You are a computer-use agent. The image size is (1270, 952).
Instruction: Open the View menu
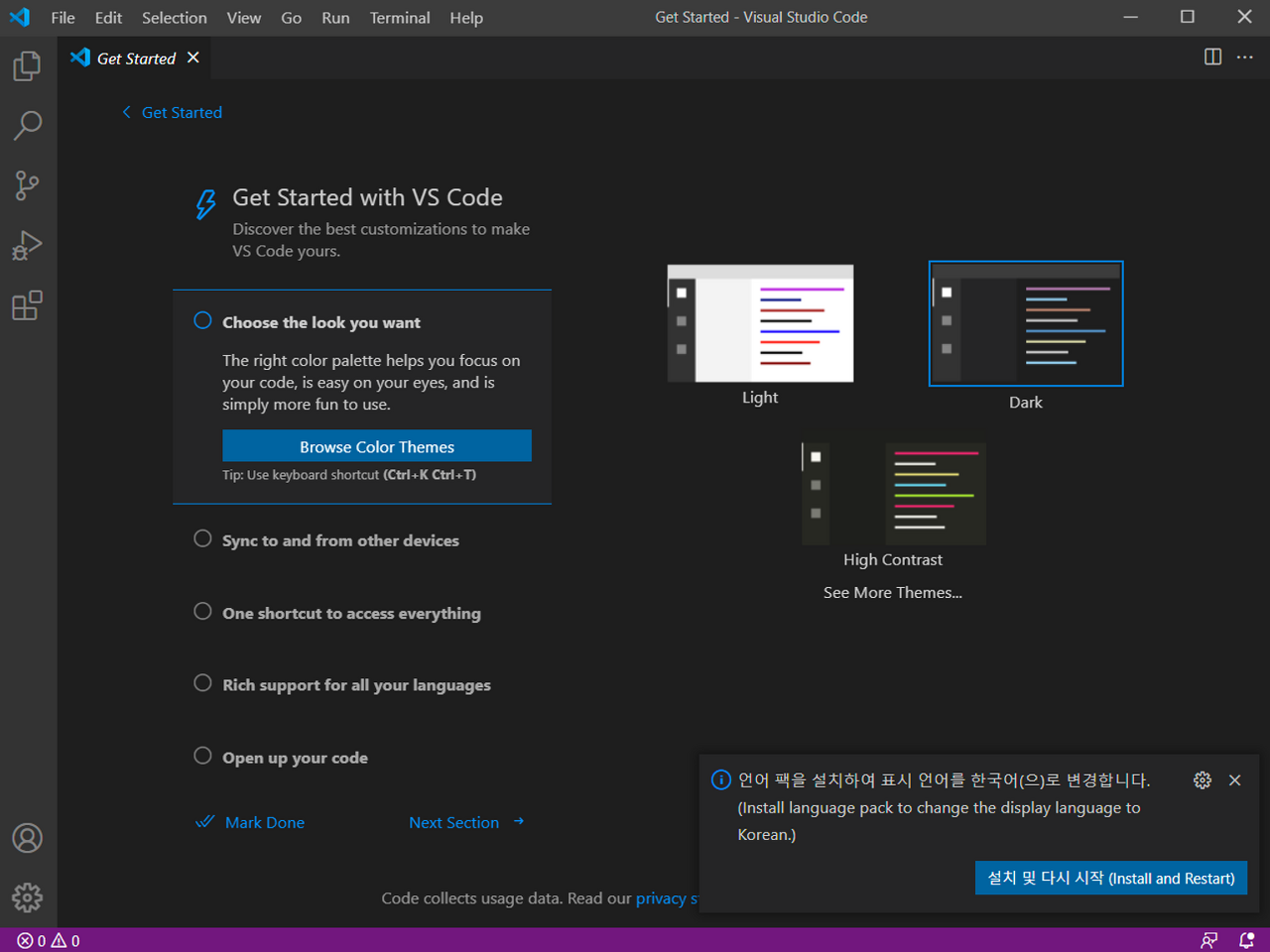click(244, 18)
